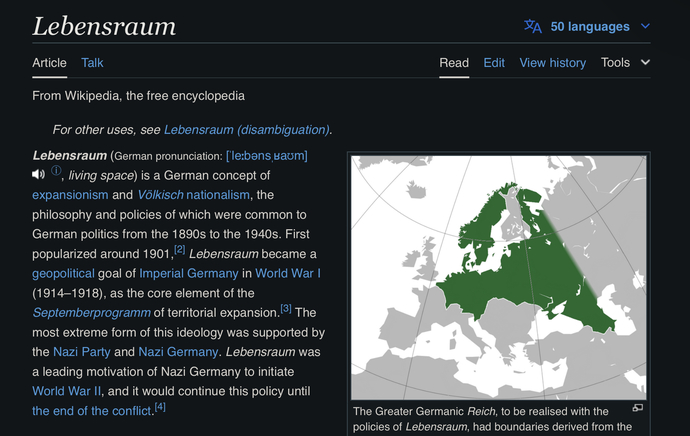
Task: Enlarge map with the thumbnail expand icon
Action: (638, 408)
